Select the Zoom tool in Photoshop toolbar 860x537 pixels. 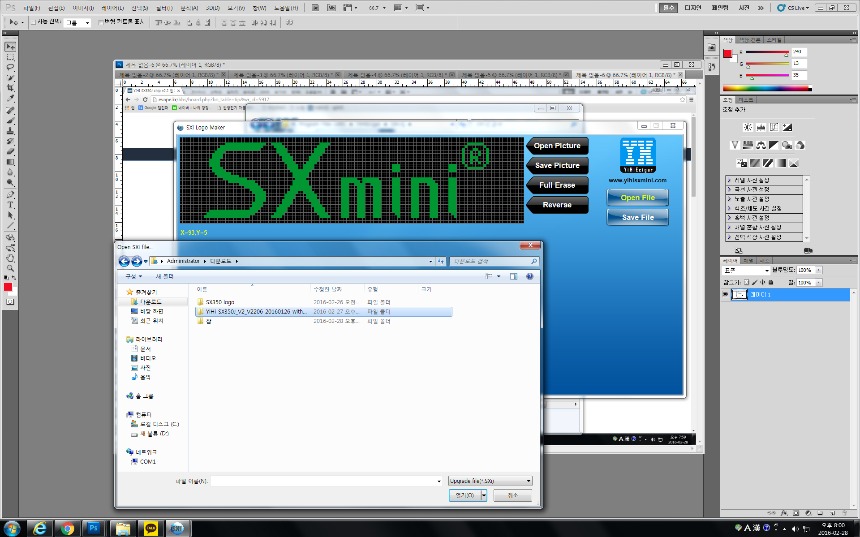pyautogui.click(x=10, y=268)
